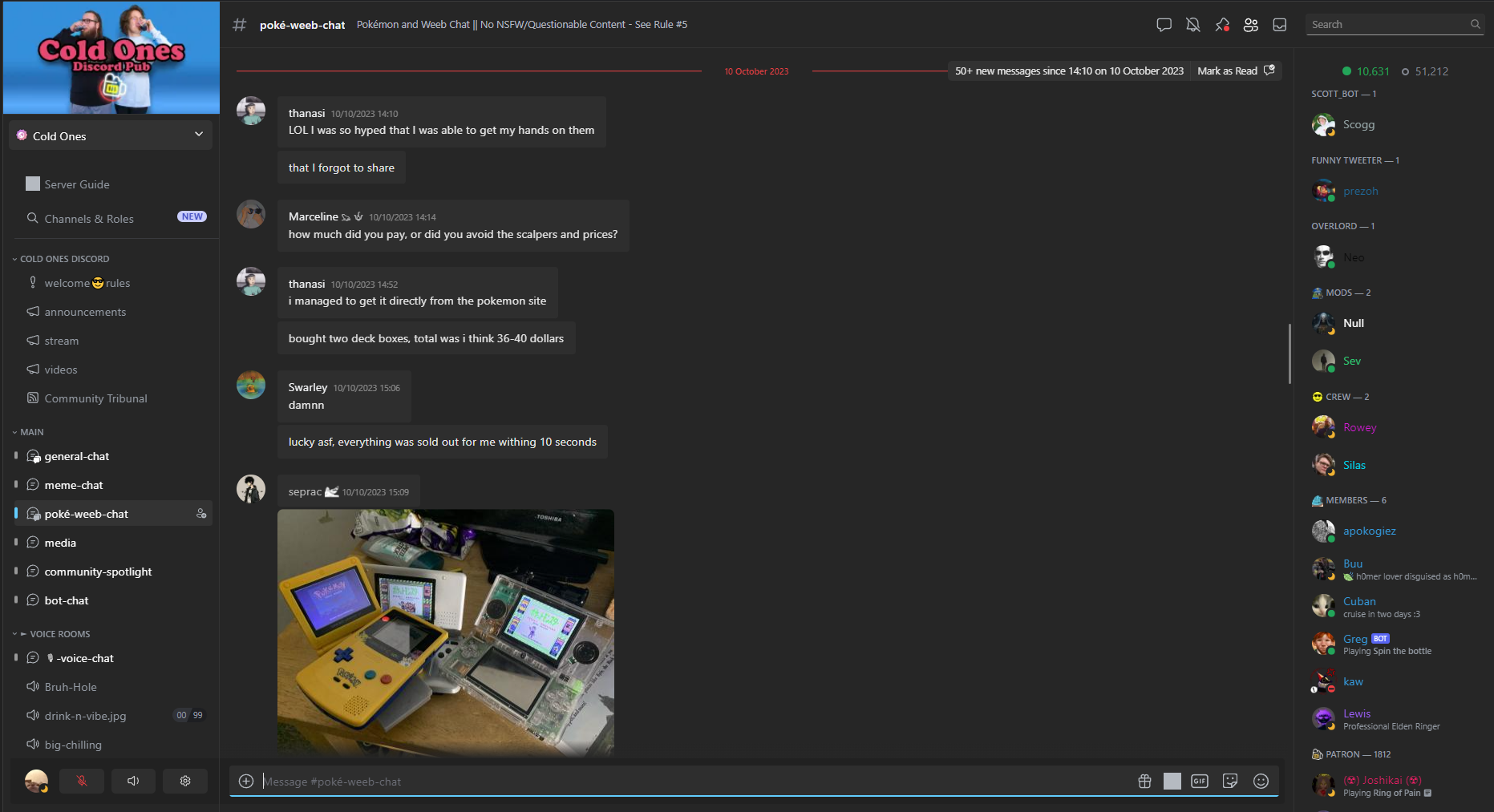Click Scogg's avatar in member list

[1323, 125]
